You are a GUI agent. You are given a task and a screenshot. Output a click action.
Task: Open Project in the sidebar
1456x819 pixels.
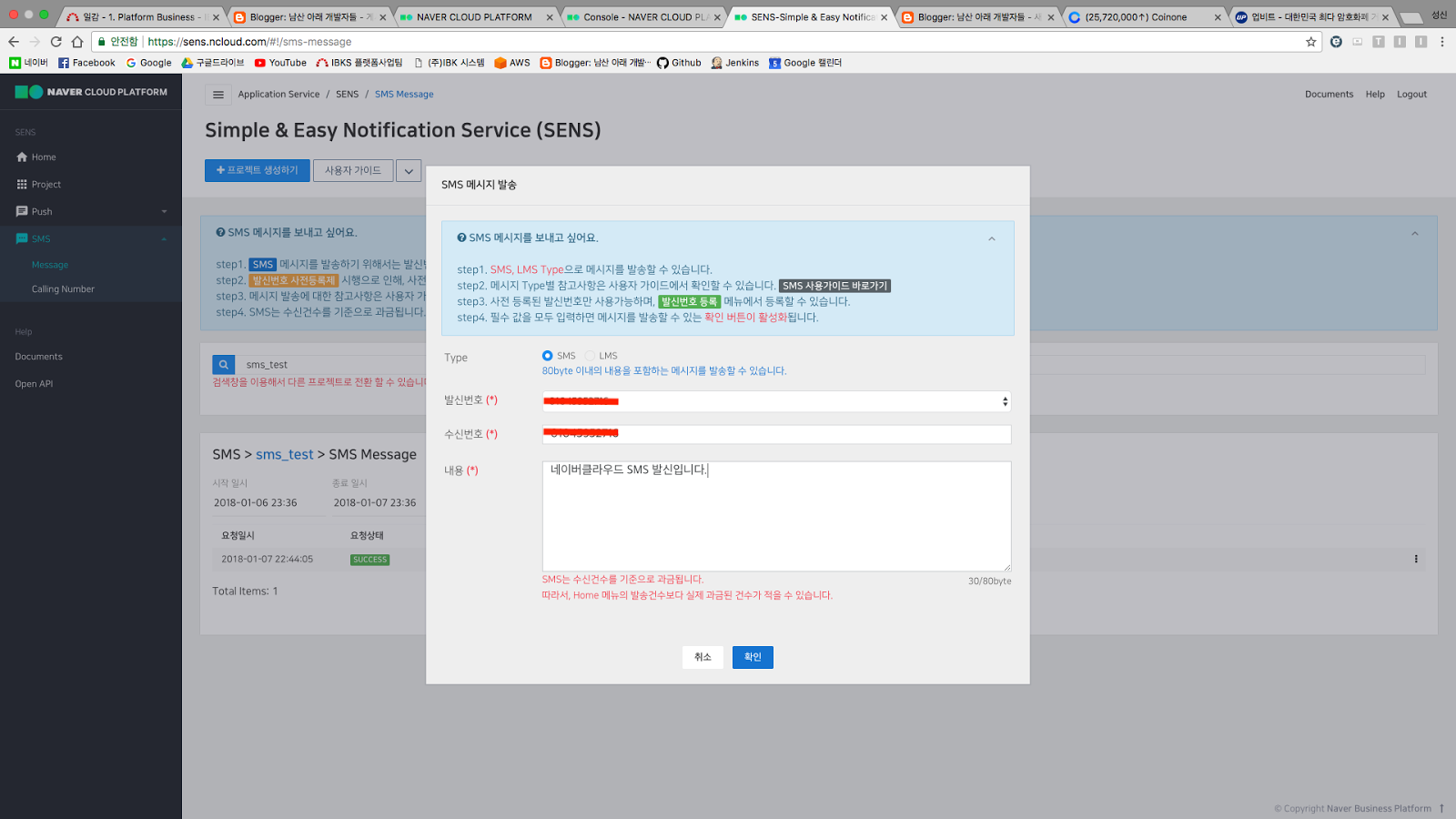point(39,185)
